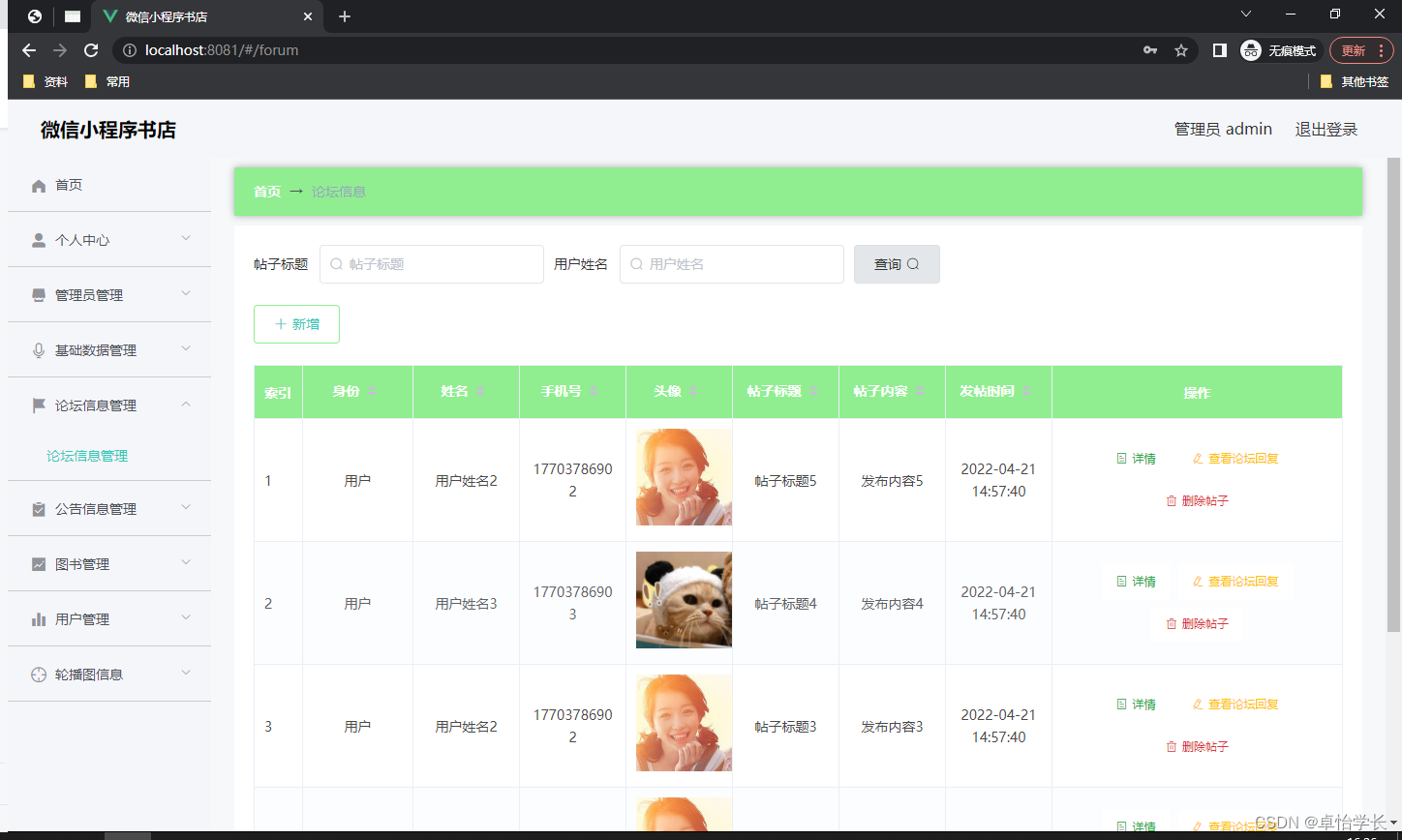The height and width of the screenshot is (840, 1402).
Task: Open the 首页 sidebar menu item
Action: click(109, 185)
